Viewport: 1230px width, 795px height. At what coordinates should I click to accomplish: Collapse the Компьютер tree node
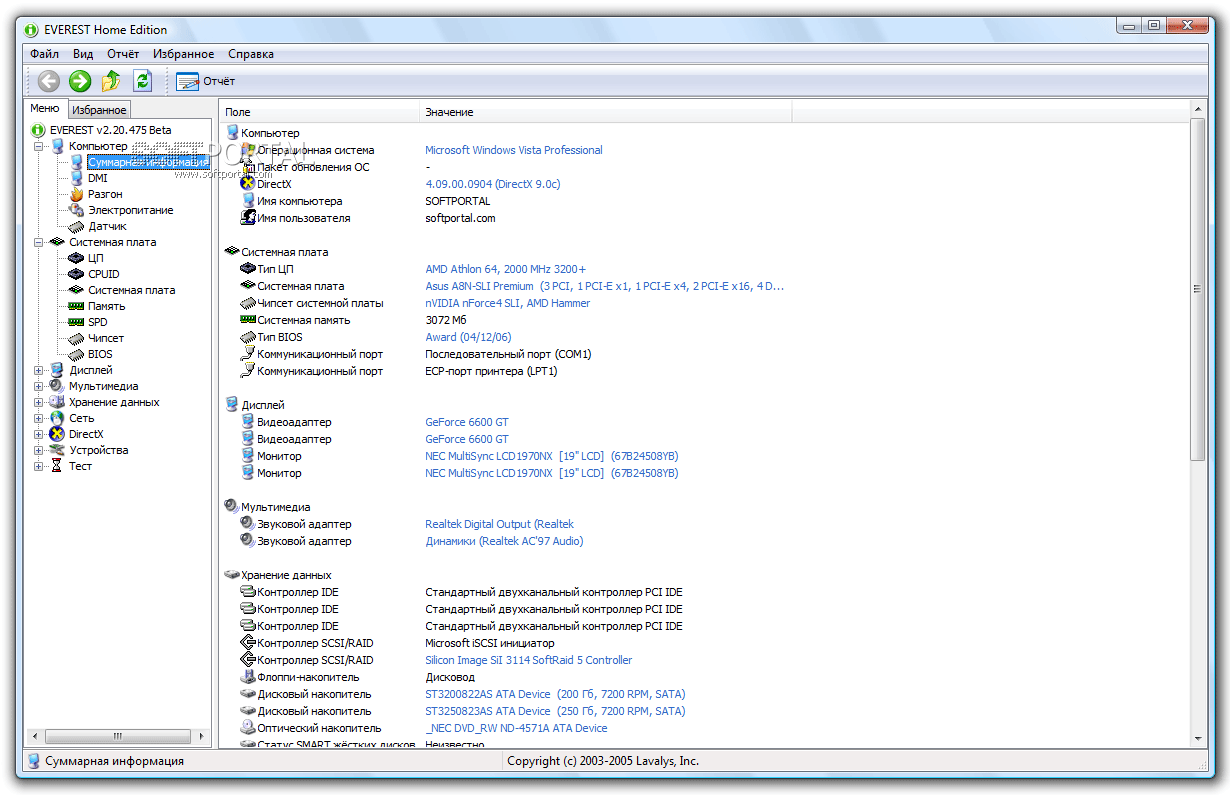[x=39, y=146]
